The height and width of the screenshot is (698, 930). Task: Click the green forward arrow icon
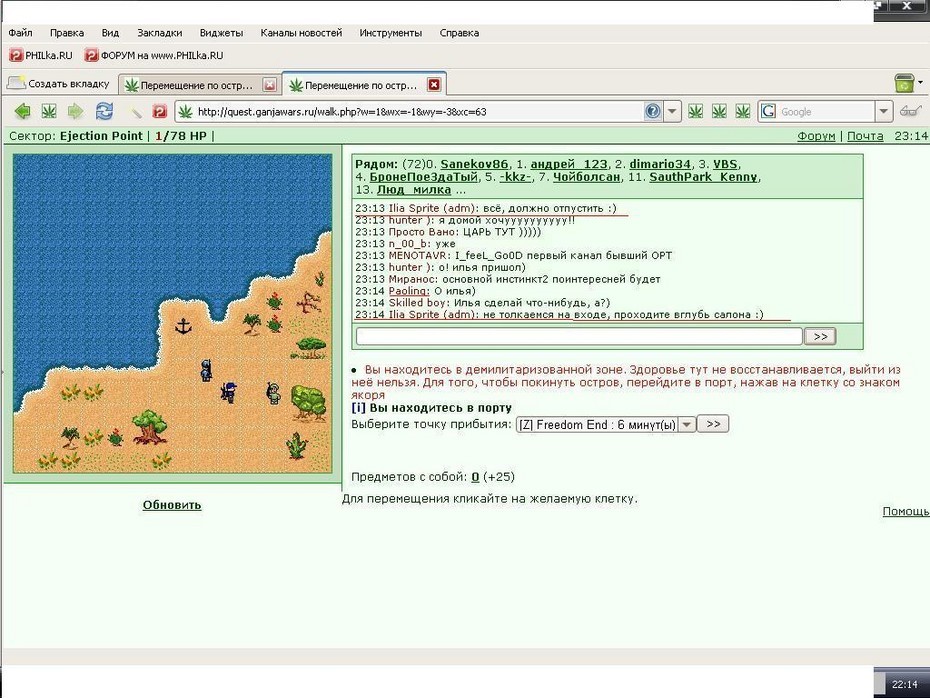[x=75, y=111]
